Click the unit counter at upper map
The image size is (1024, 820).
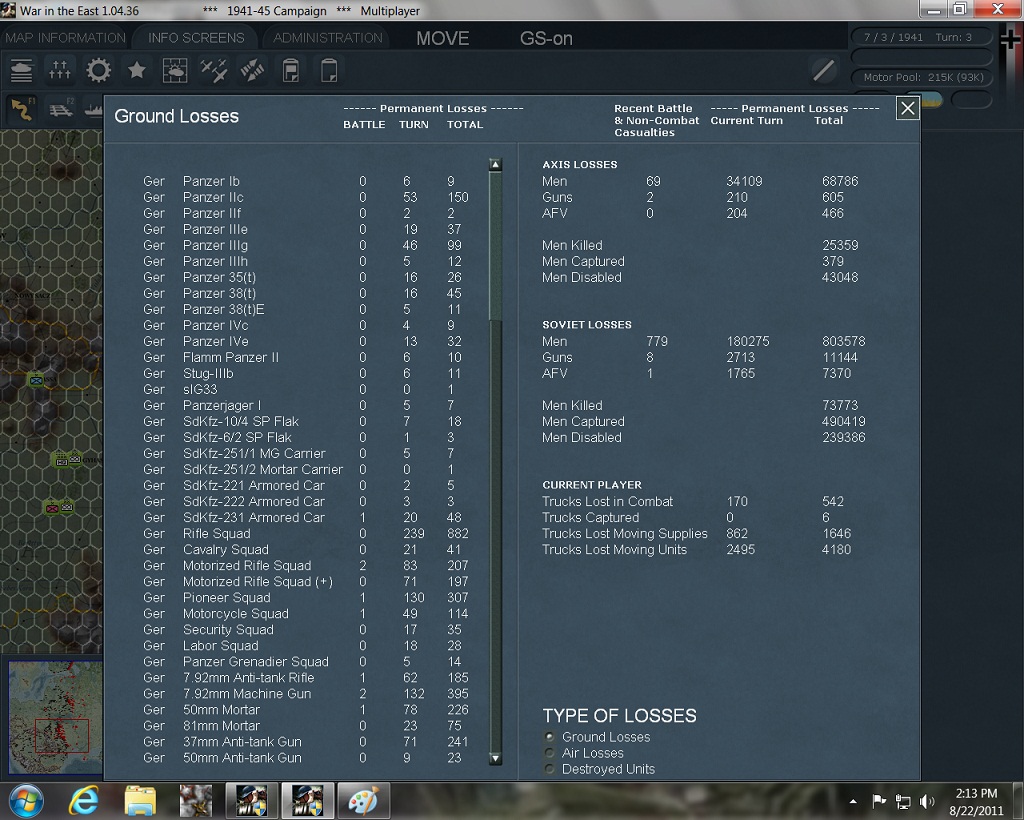pos(36,380)
